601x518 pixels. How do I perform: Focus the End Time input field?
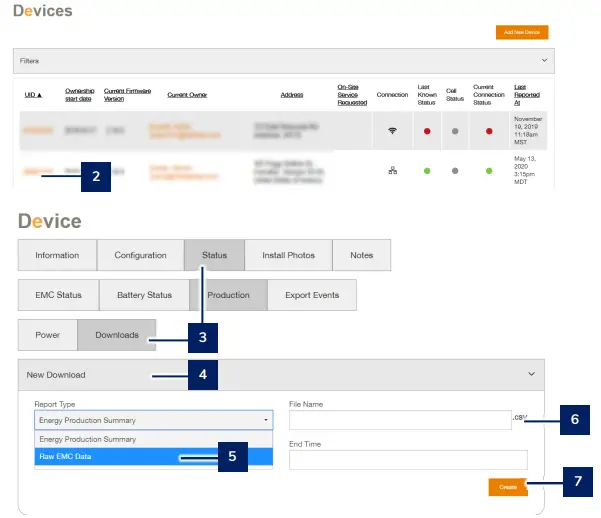click(x=407, y=459)
